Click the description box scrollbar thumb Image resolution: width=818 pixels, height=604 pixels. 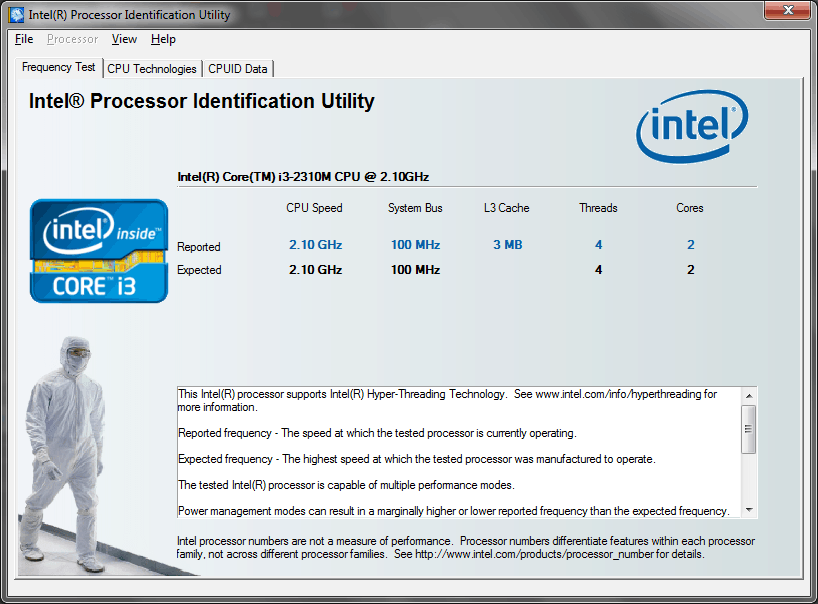[749, 429]
